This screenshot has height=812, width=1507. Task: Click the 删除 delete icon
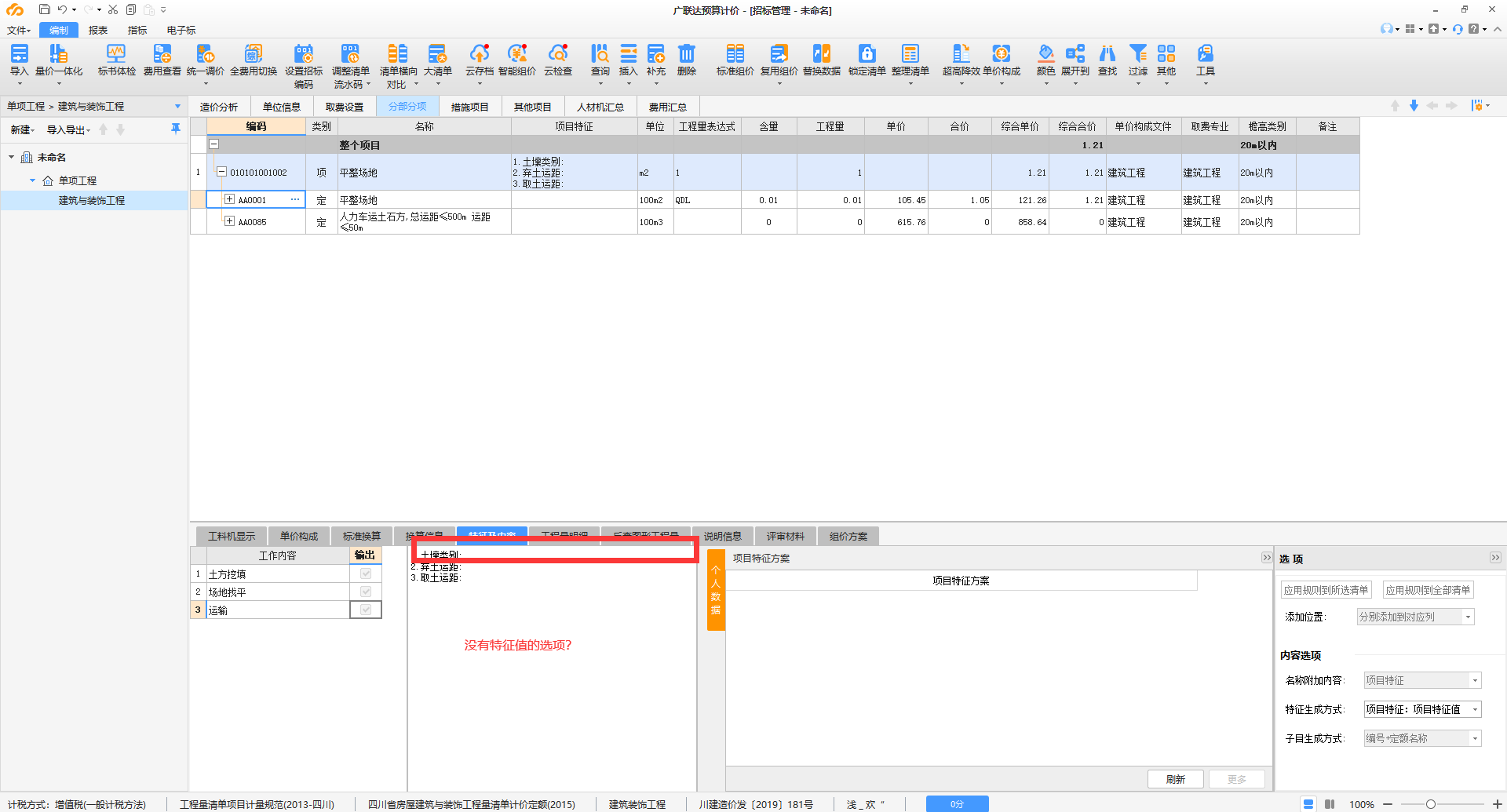687,53
